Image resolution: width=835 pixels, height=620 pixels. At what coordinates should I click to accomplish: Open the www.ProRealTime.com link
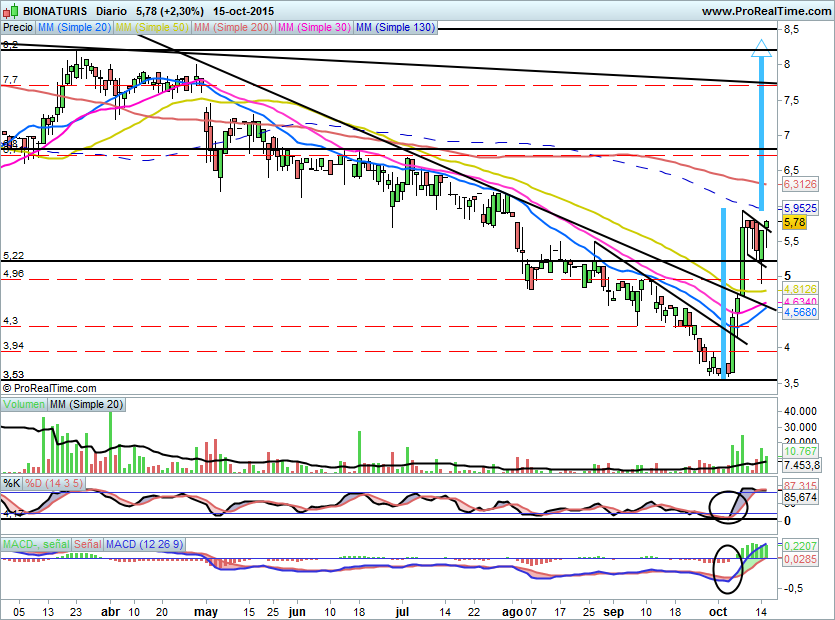pyautogui.click(x=766, y=11)
